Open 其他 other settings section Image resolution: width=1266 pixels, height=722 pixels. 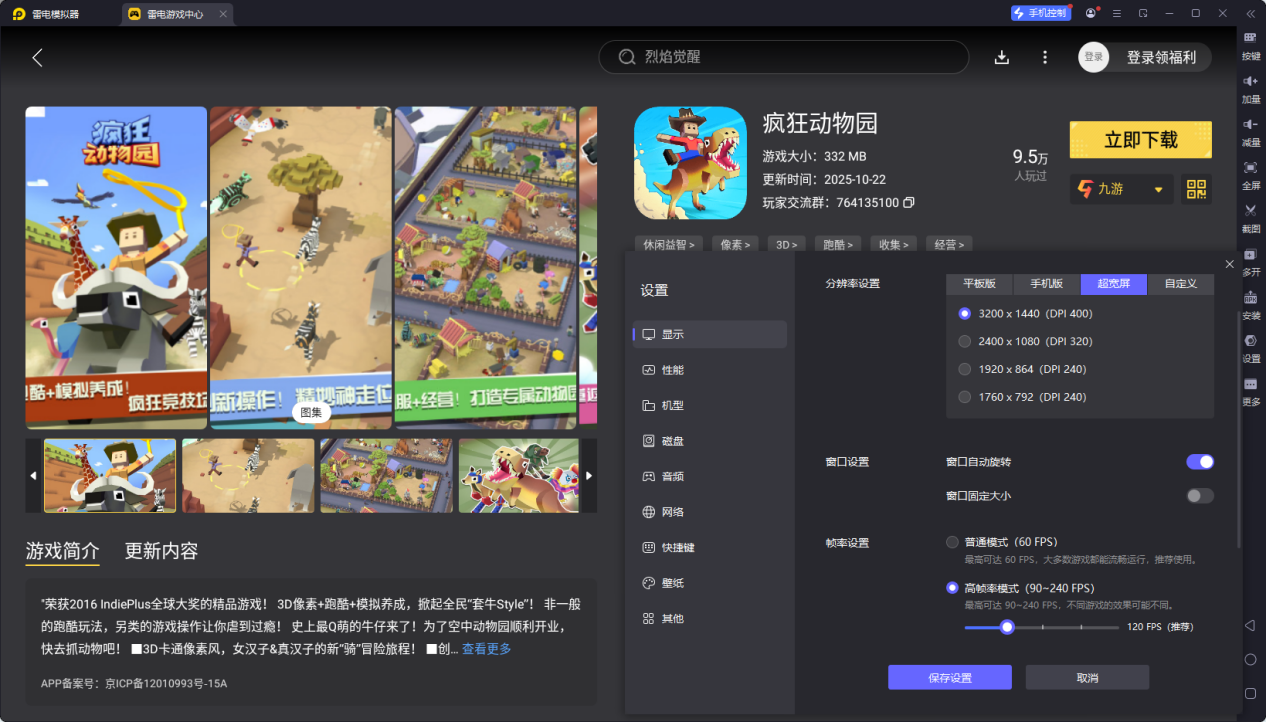click(x=709, y=619)
